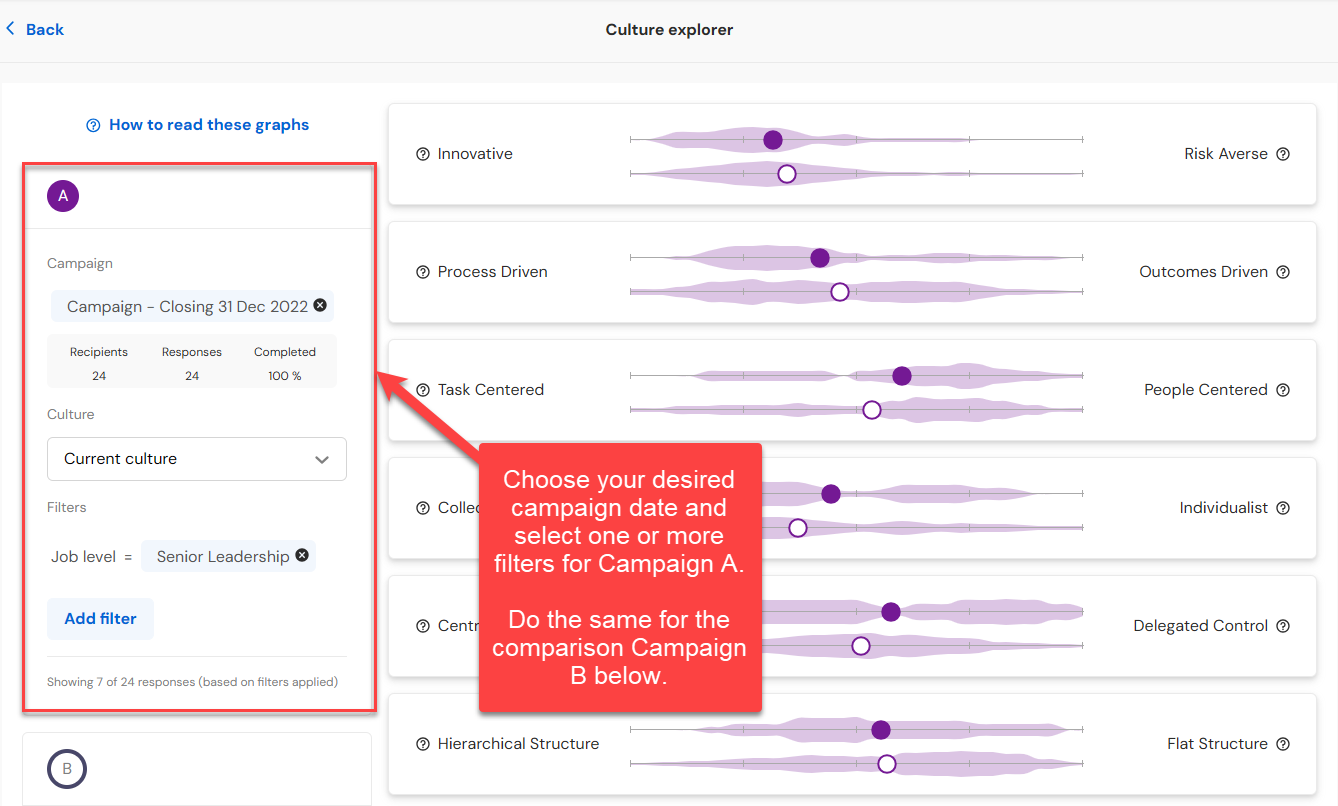Click the Campaign - Closing 31 Dec 2022 chip text
1338x806 pixels.
click(187, 307)
